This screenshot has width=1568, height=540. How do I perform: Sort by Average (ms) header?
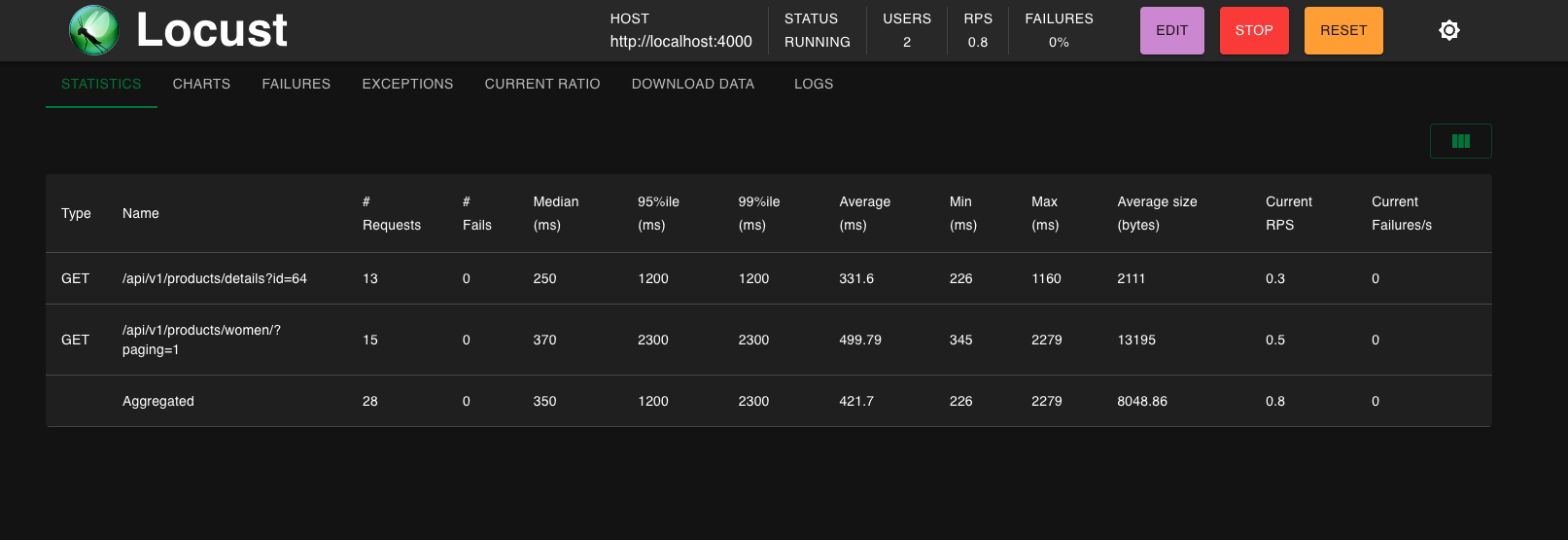tap(865, 213)
